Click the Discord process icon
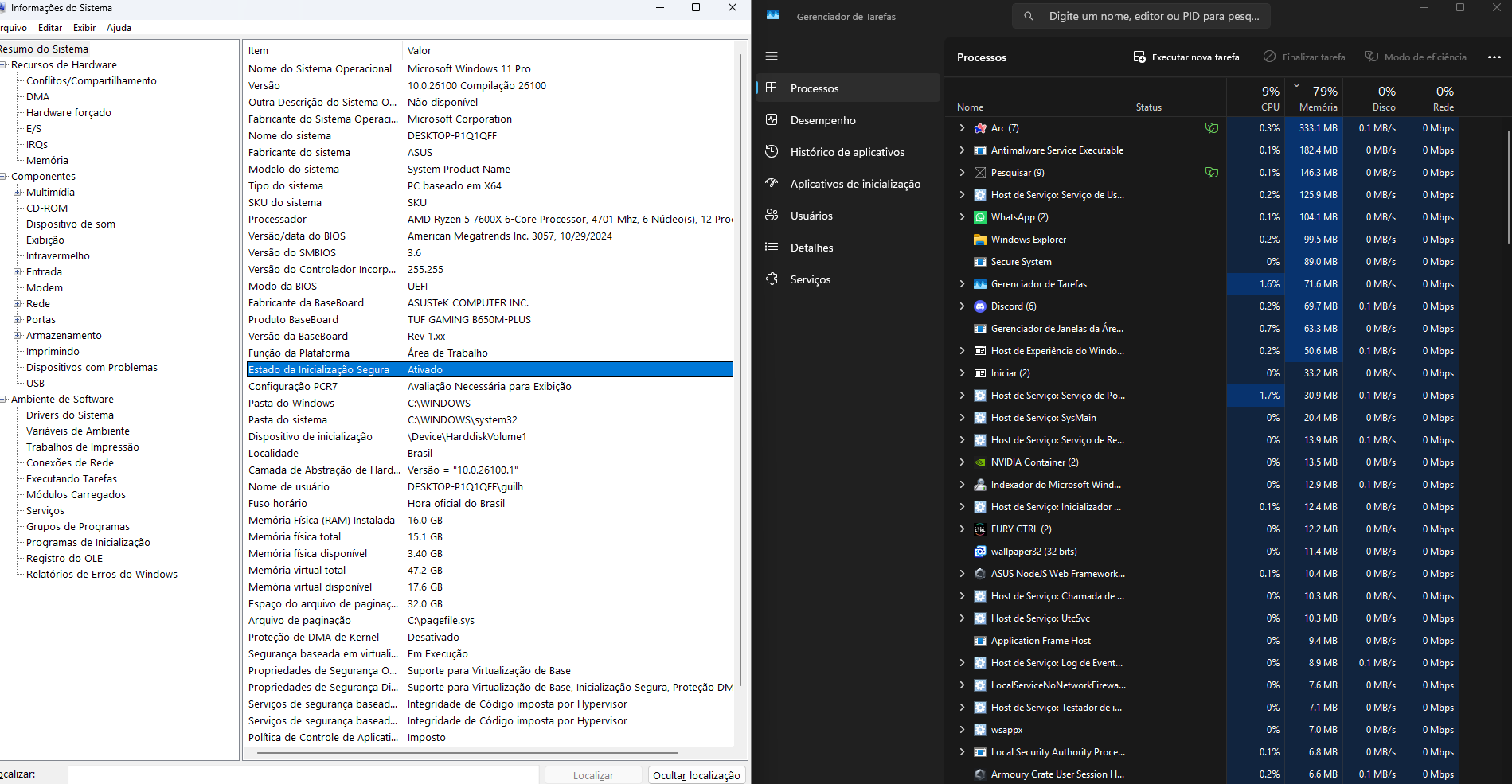The height and width of the screenshot is (784, 1512). coord(980,306)
